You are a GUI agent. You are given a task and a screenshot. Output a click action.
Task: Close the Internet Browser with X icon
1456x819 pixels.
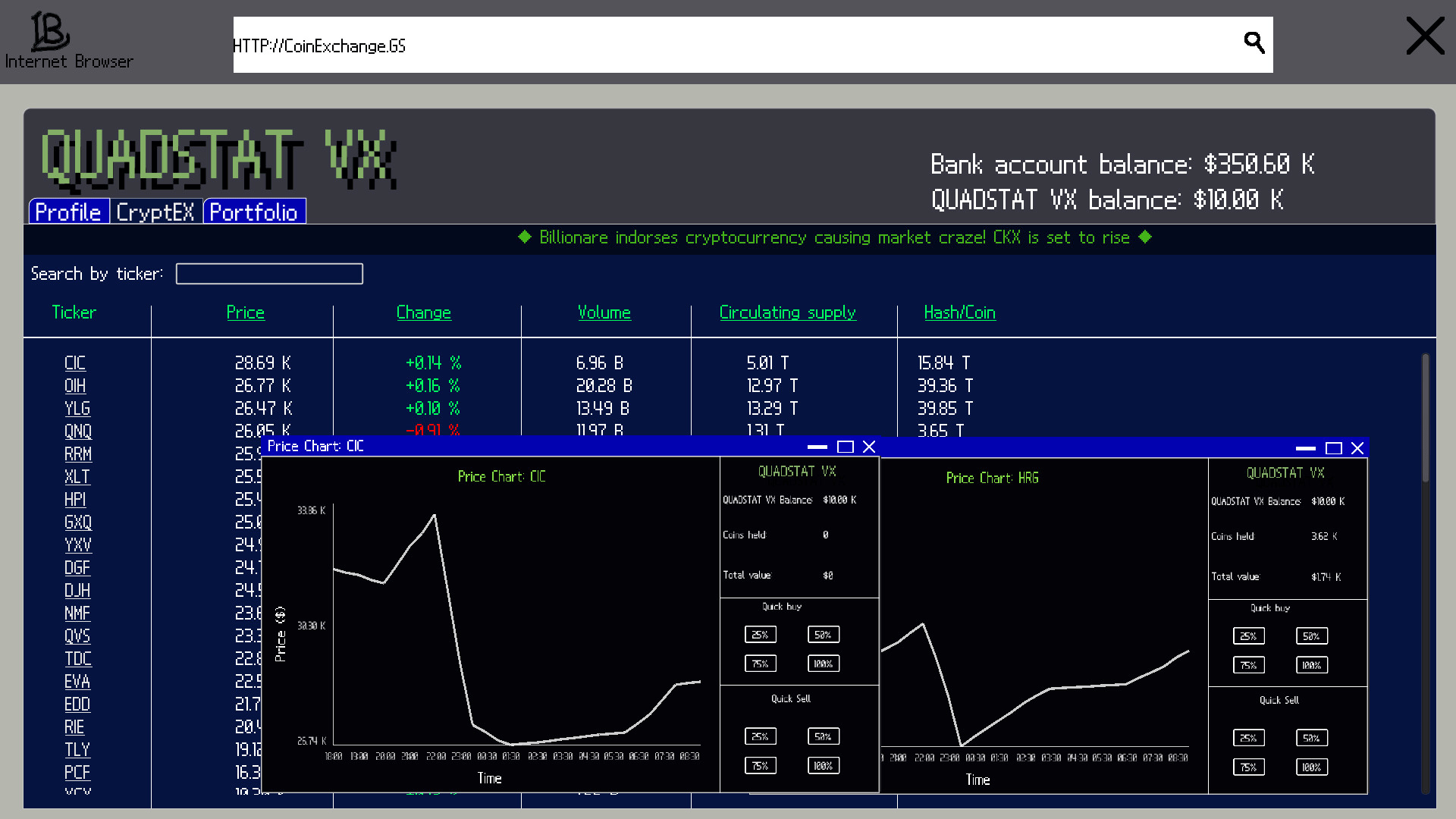pos(1425,36)
